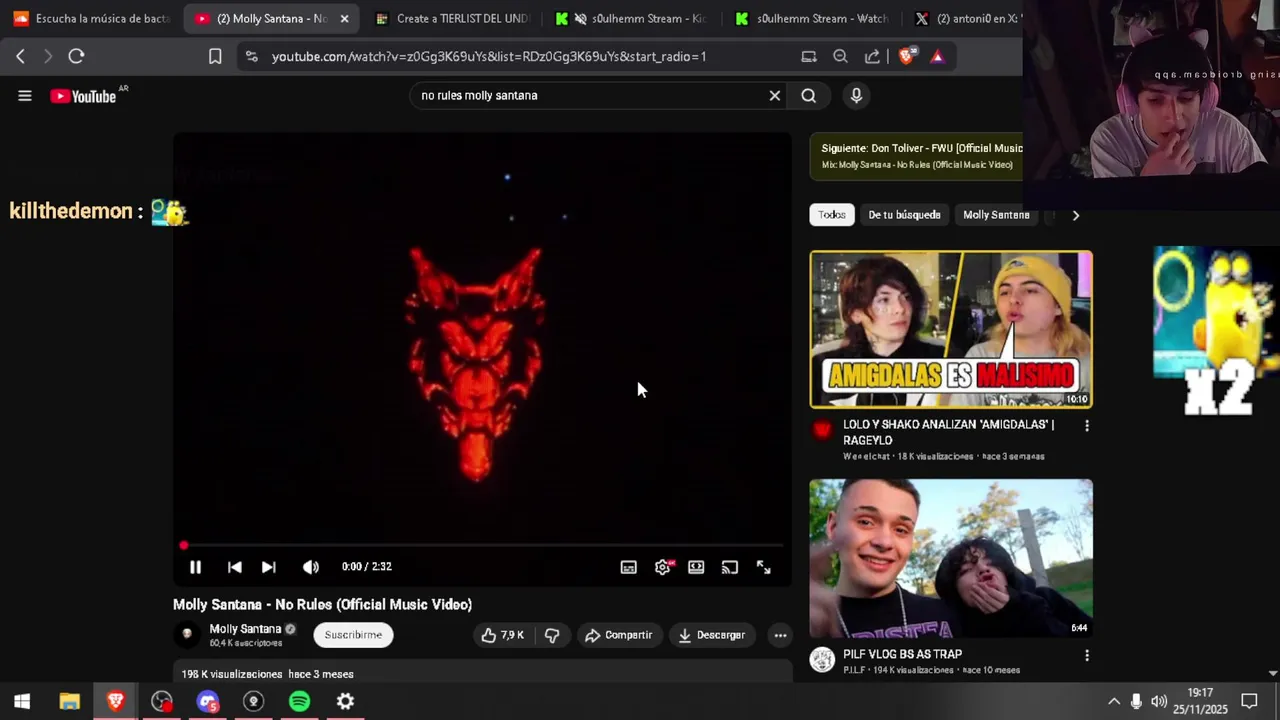Pause the video with the pause button

[195, 567]
